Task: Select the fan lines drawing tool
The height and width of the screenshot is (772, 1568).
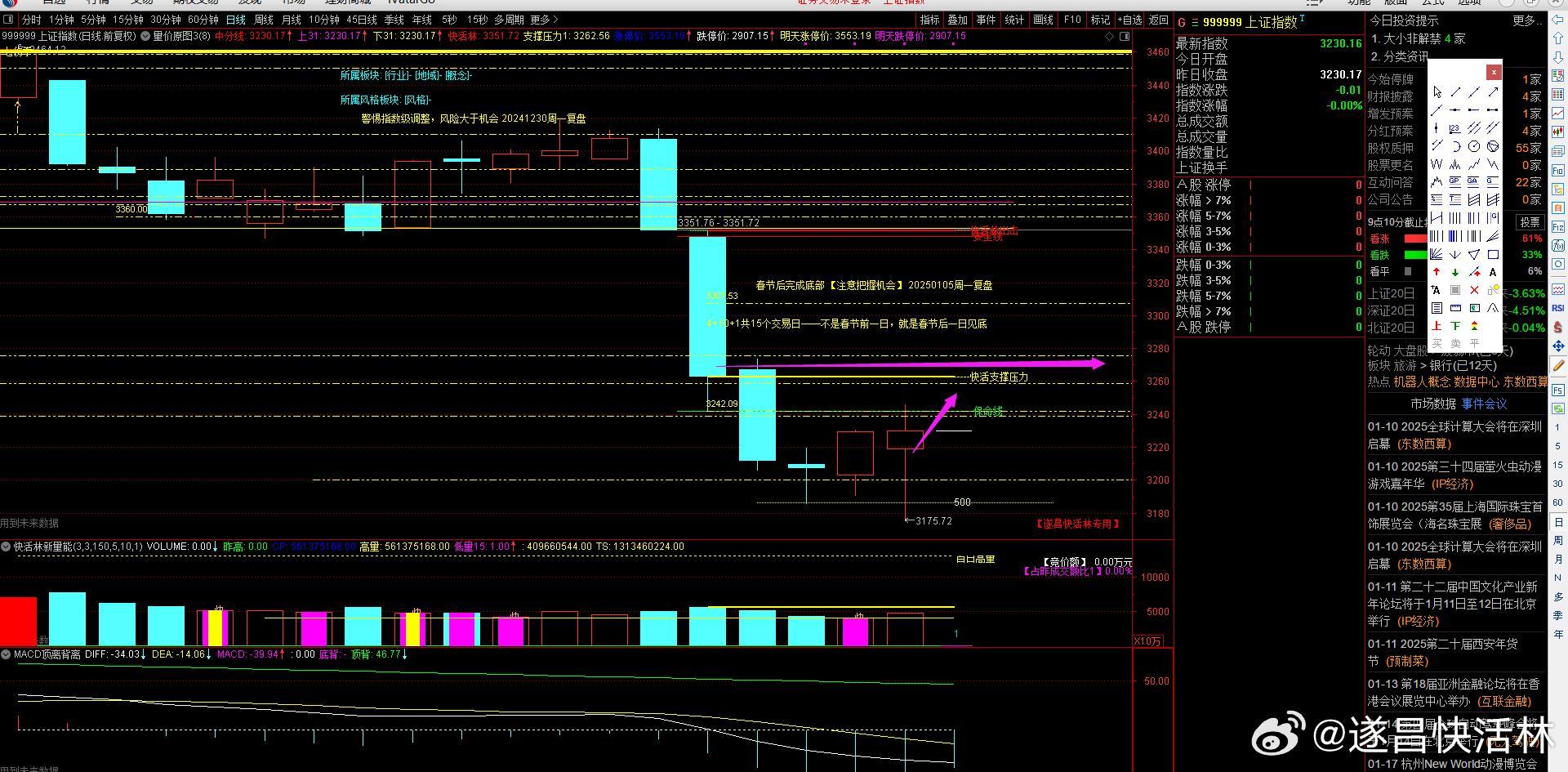Action: (1437, 254)
